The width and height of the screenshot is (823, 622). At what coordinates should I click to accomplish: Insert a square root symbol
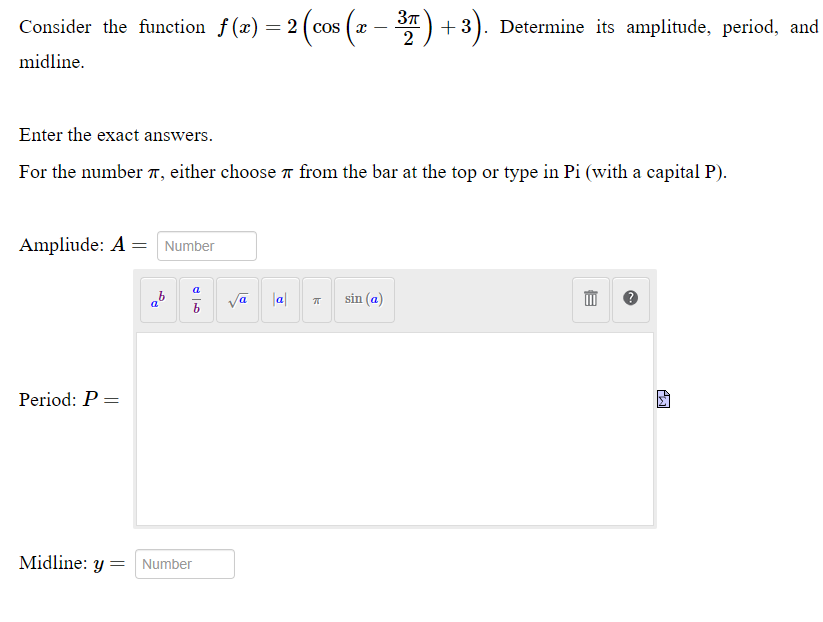point(236,299)
